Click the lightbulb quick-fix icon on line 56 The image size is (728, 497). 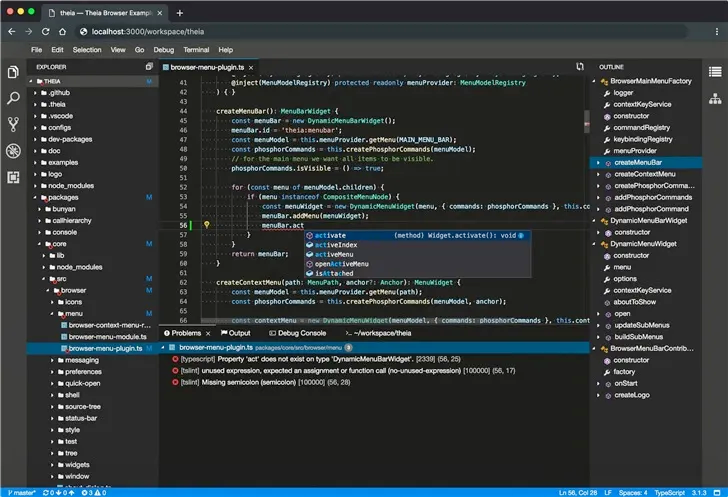(x=207, y=225)
